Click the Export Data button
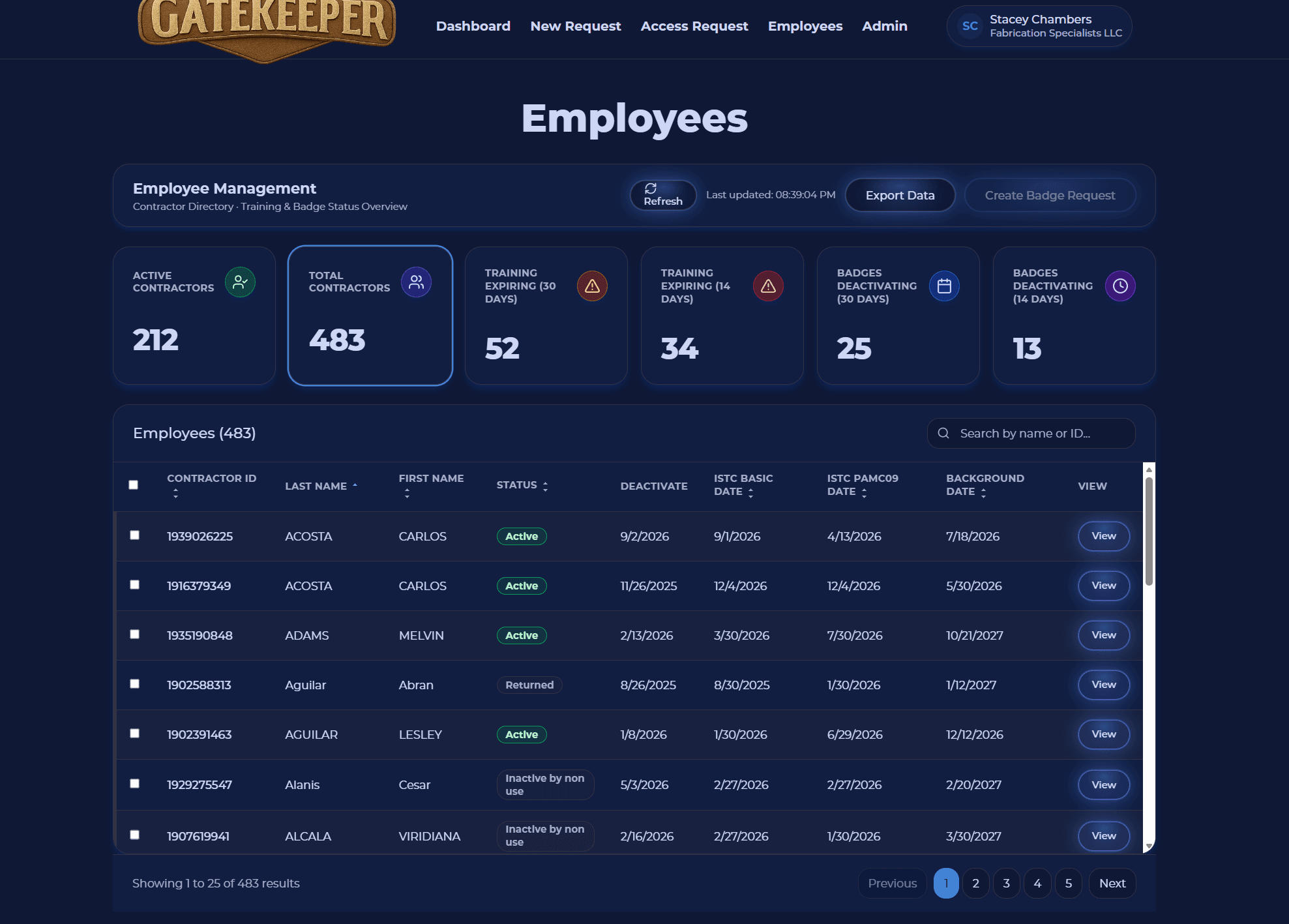This screenshot has height=924, width=1289. (x=900, y=195)
